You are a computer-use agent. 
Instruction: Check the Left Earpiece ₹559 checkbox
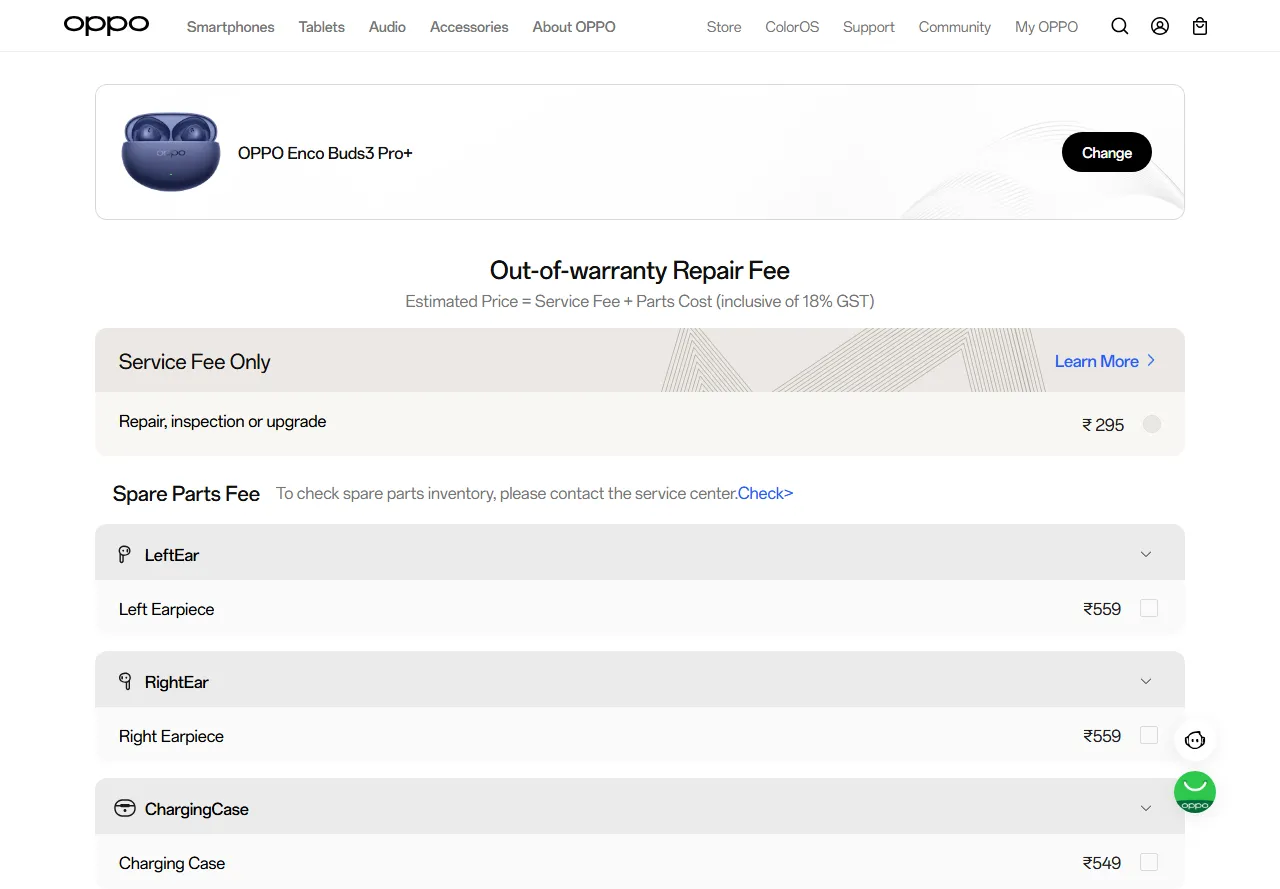(1149, 608)
